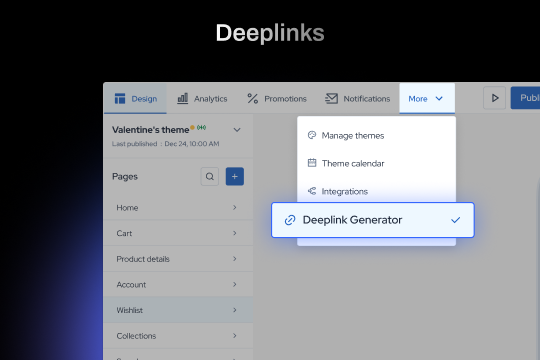The width and height of the screenshot is (540, 360).
Task: Select Deeplink Generator option
Action: pos(373,220)
